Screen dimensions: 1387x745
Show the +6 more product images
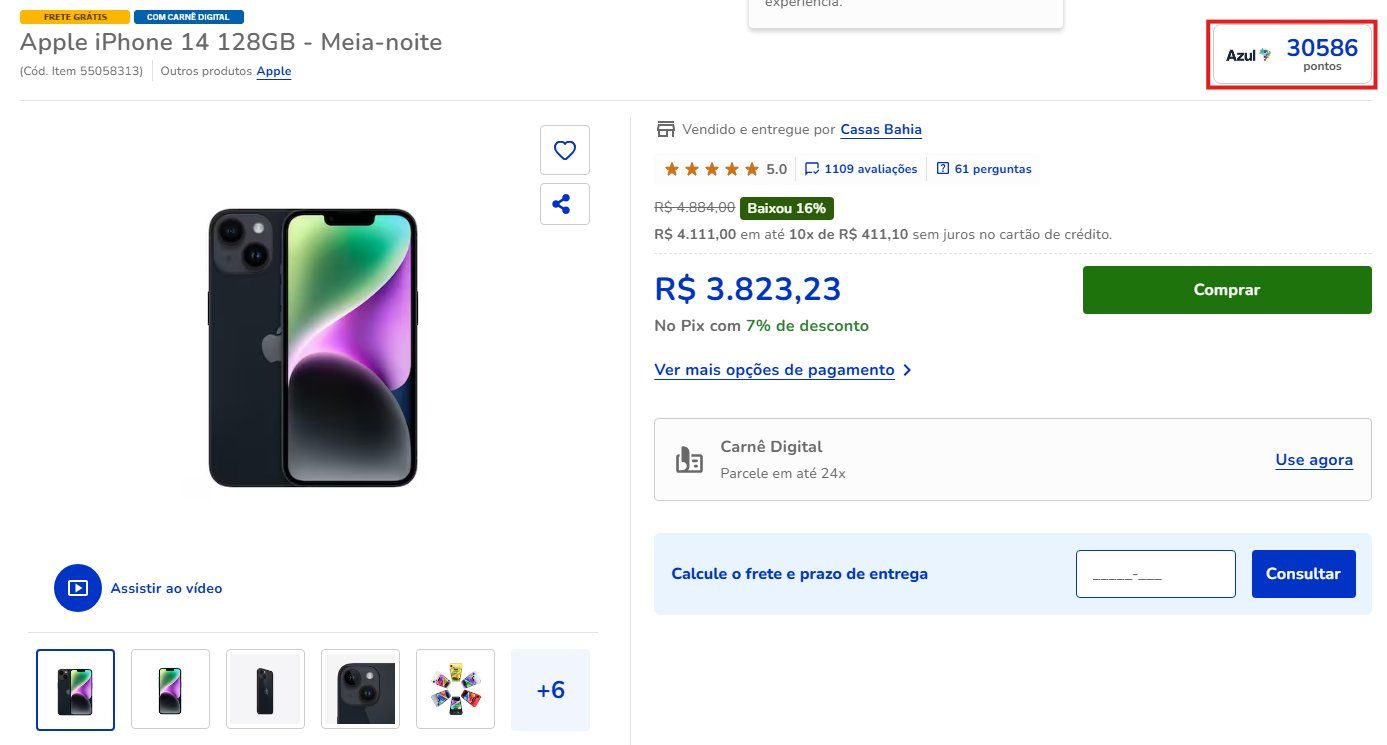pos(550,690)
